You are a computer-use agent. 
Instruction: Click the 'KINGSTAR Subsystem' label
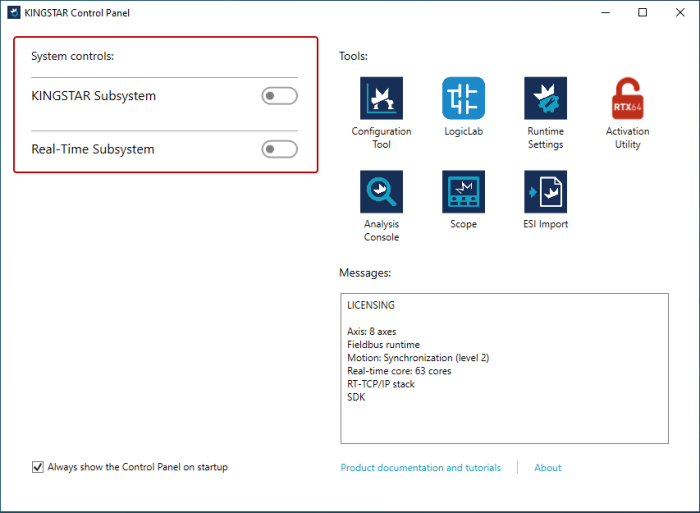93,96
